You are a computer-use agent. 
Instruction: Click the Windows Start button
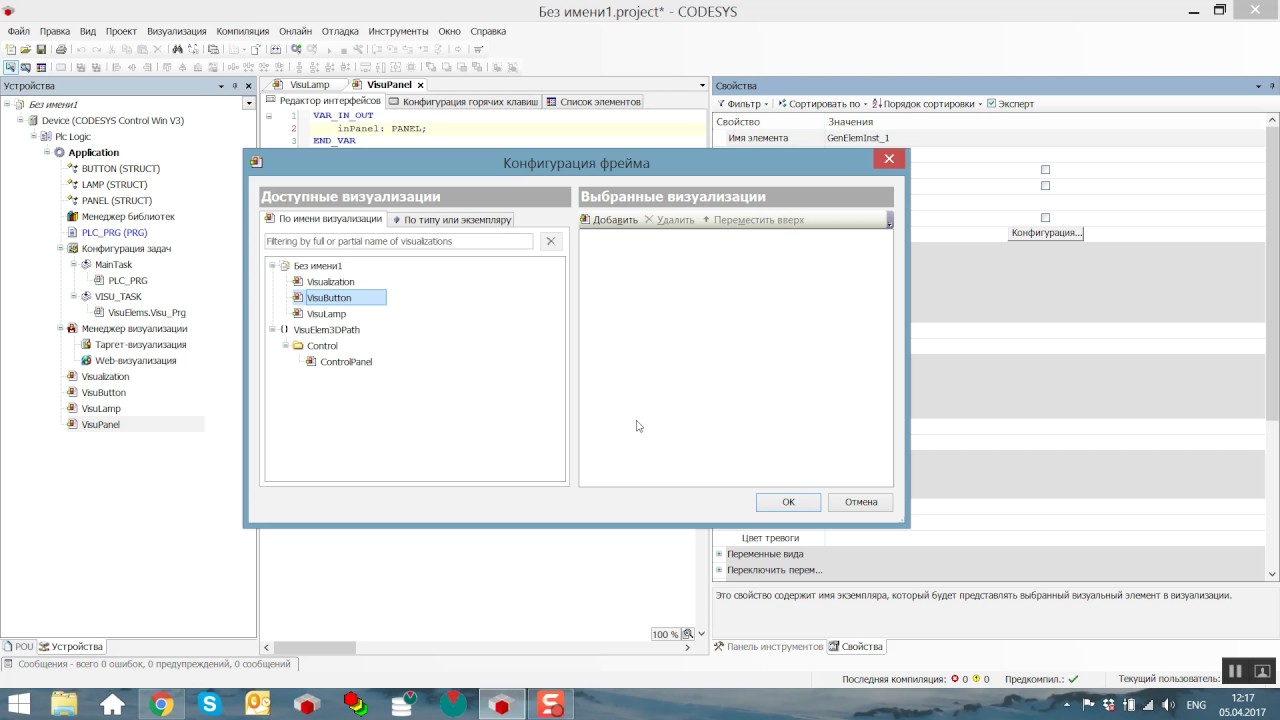19,705
